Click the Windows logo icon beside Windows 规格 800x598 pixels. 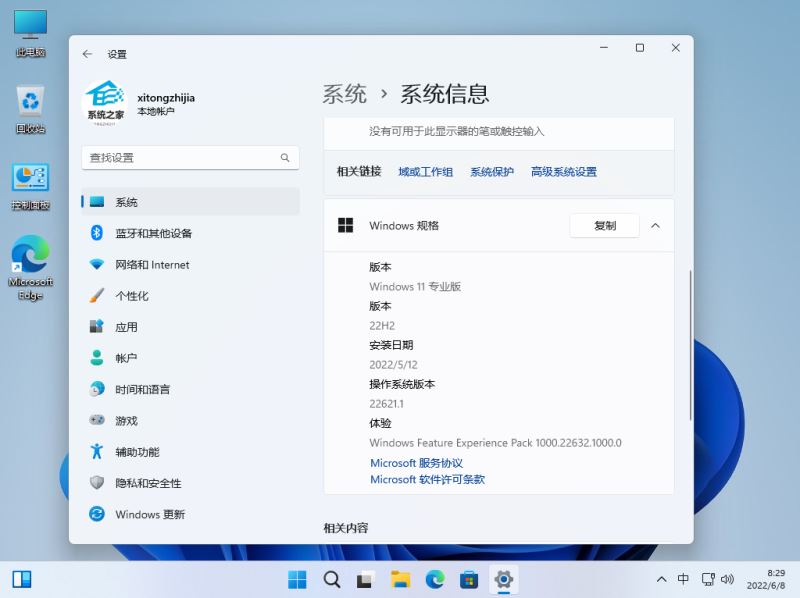(x=345, y=225)
